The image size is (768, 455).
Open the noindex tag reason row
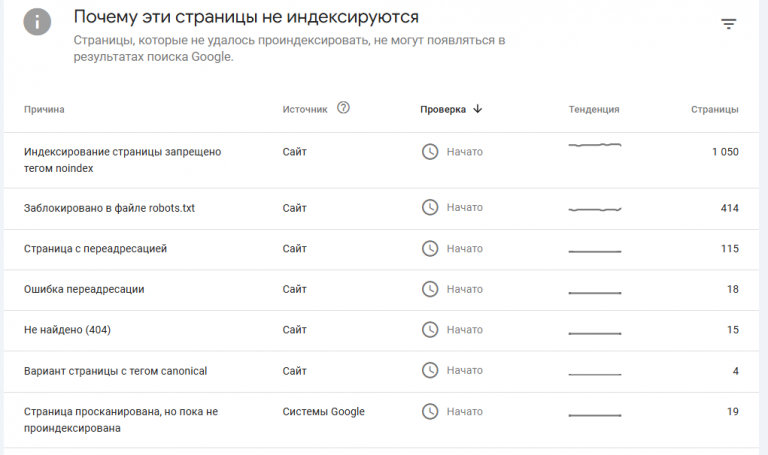[122, 160]
